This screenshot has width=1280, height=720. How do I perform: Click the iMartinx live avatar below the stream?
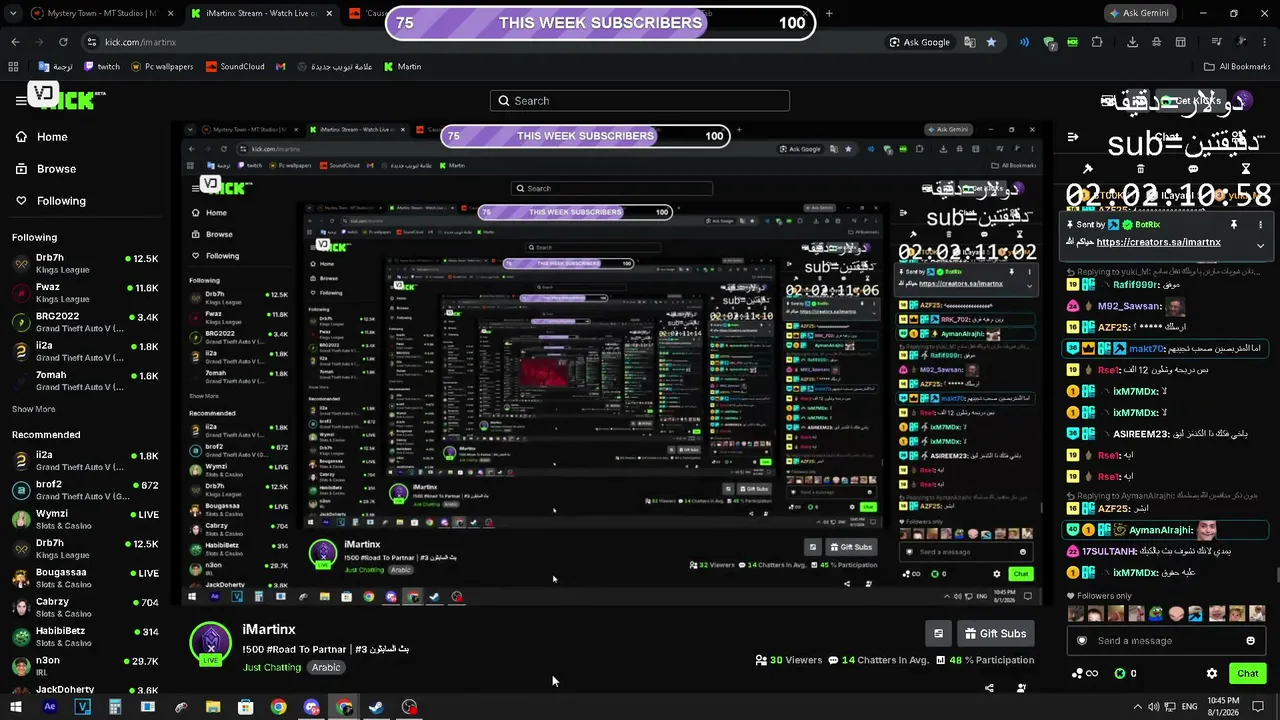(210, 644)
